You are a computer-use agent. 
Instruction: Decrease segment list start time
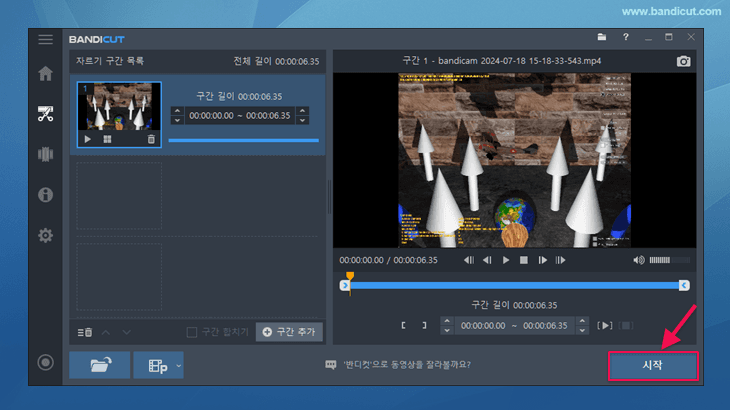(177, 120)
